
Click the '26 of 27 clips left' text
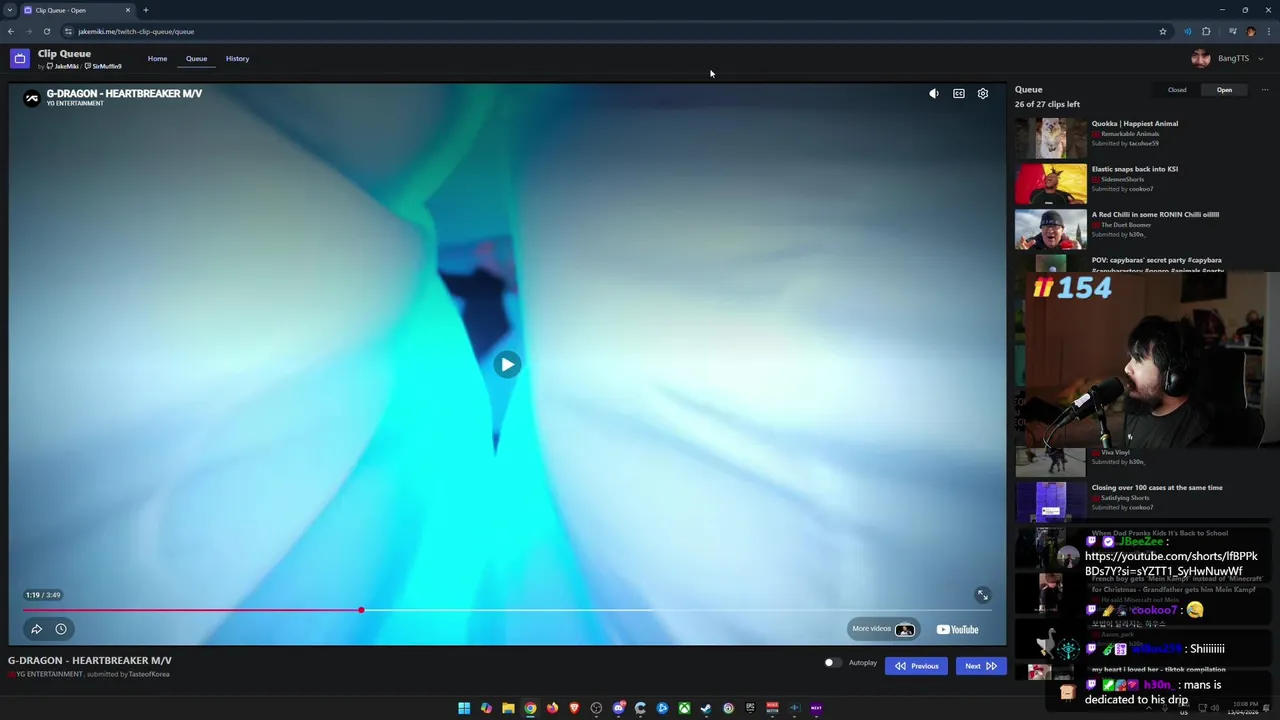tap(1047, 104)
